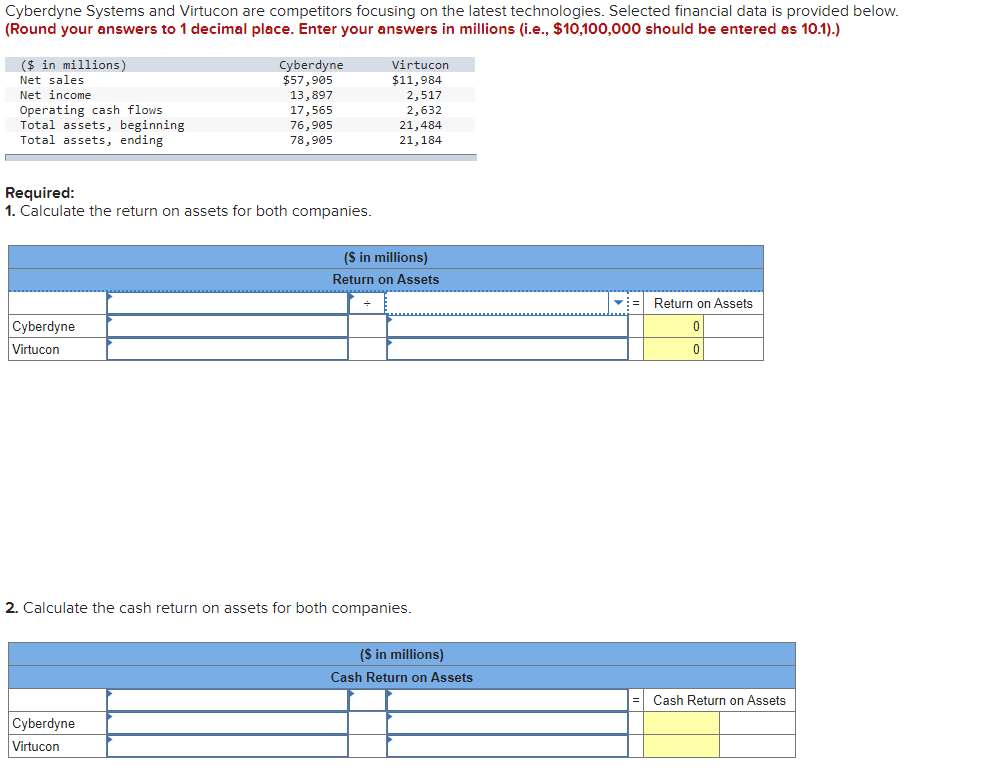Select Cash Return on Assets denominator header field

coord(507,700)
